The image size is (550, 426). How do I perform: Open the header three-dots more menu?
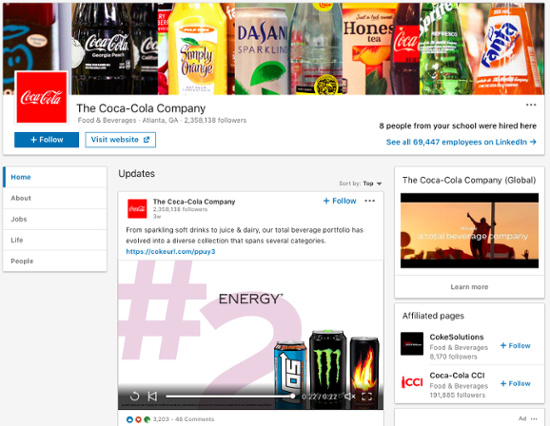click(x=531, y=105)
